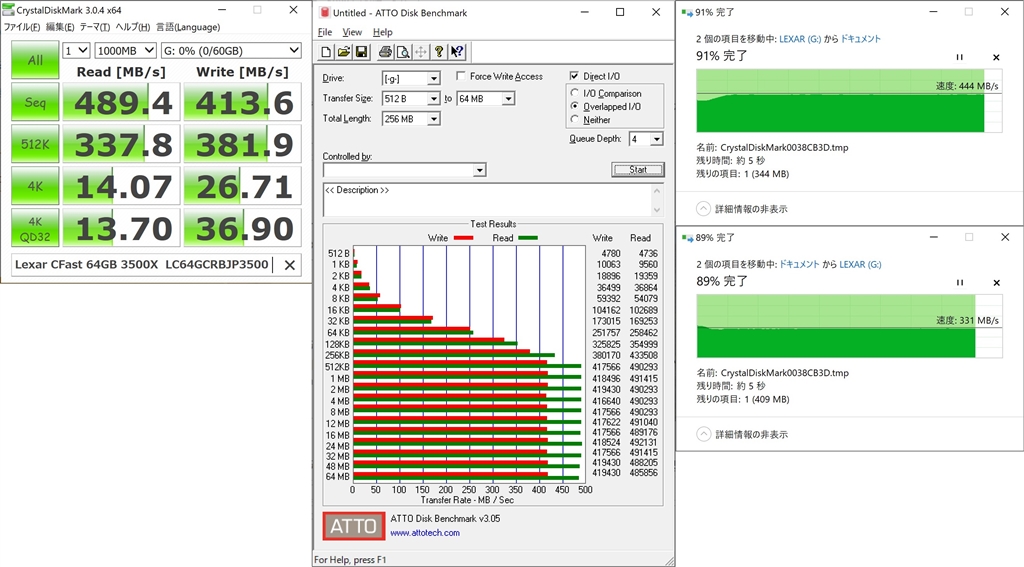Open the 1000MB test size dropdown in CrystalDiskMark
The height and width of the screenshot is (567, 1024).
(149, 50)
